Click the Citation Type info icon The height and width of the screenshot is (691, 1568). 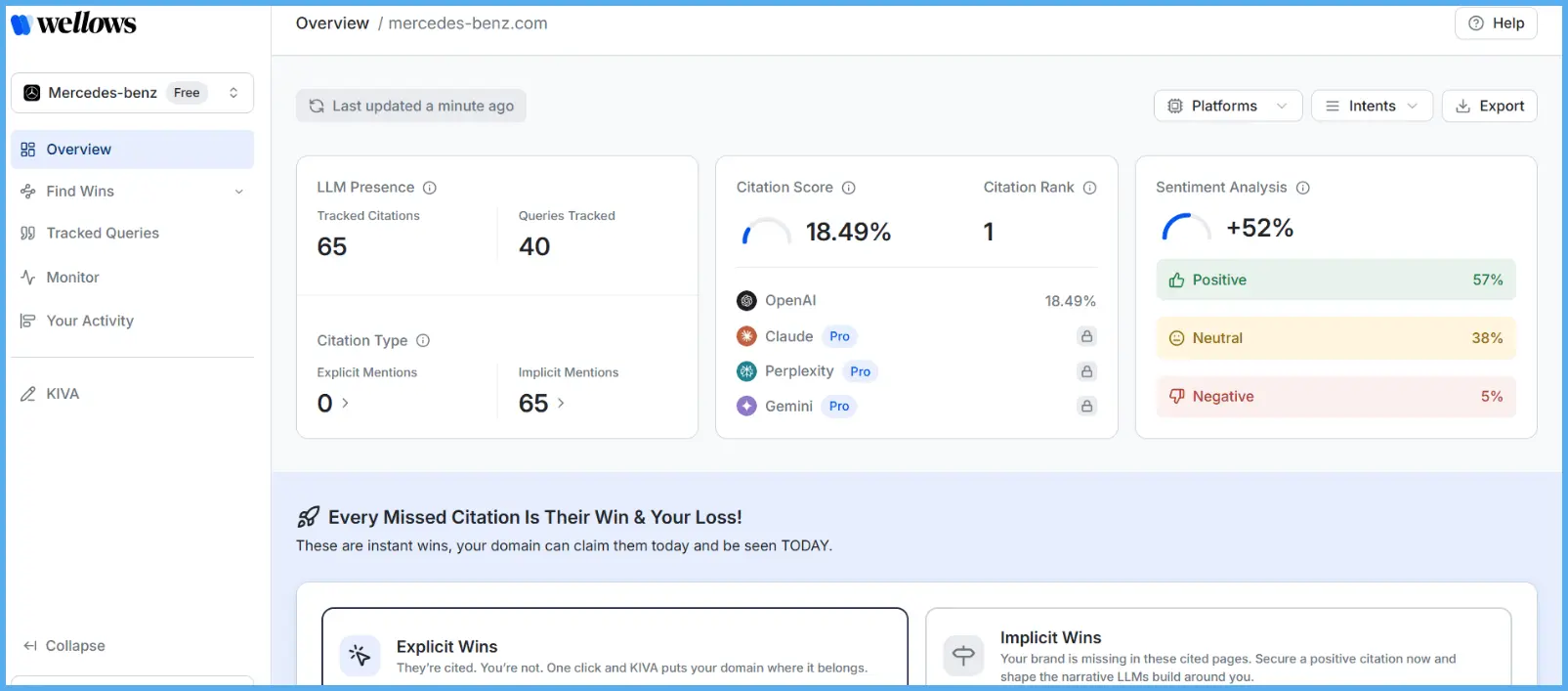(x=423, y=341)
